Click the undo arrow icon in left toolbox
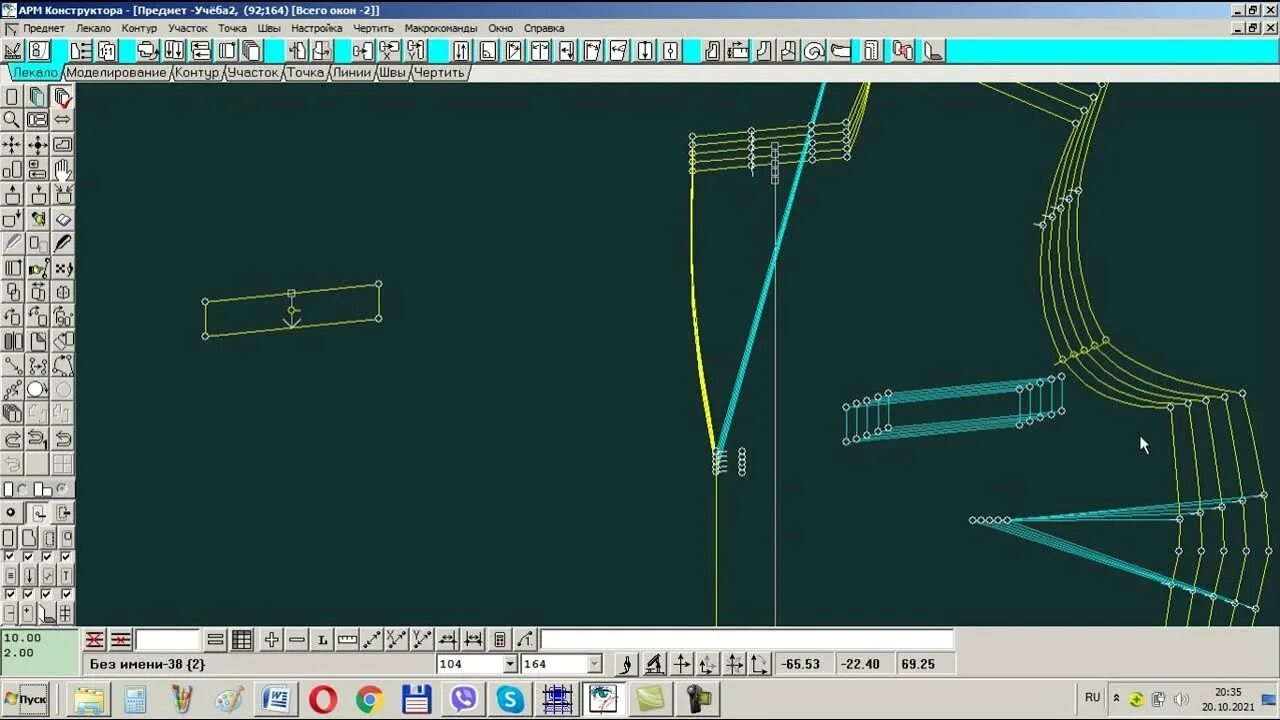The height and width of the screenshot is (720, 1280). tap(62, 437)
